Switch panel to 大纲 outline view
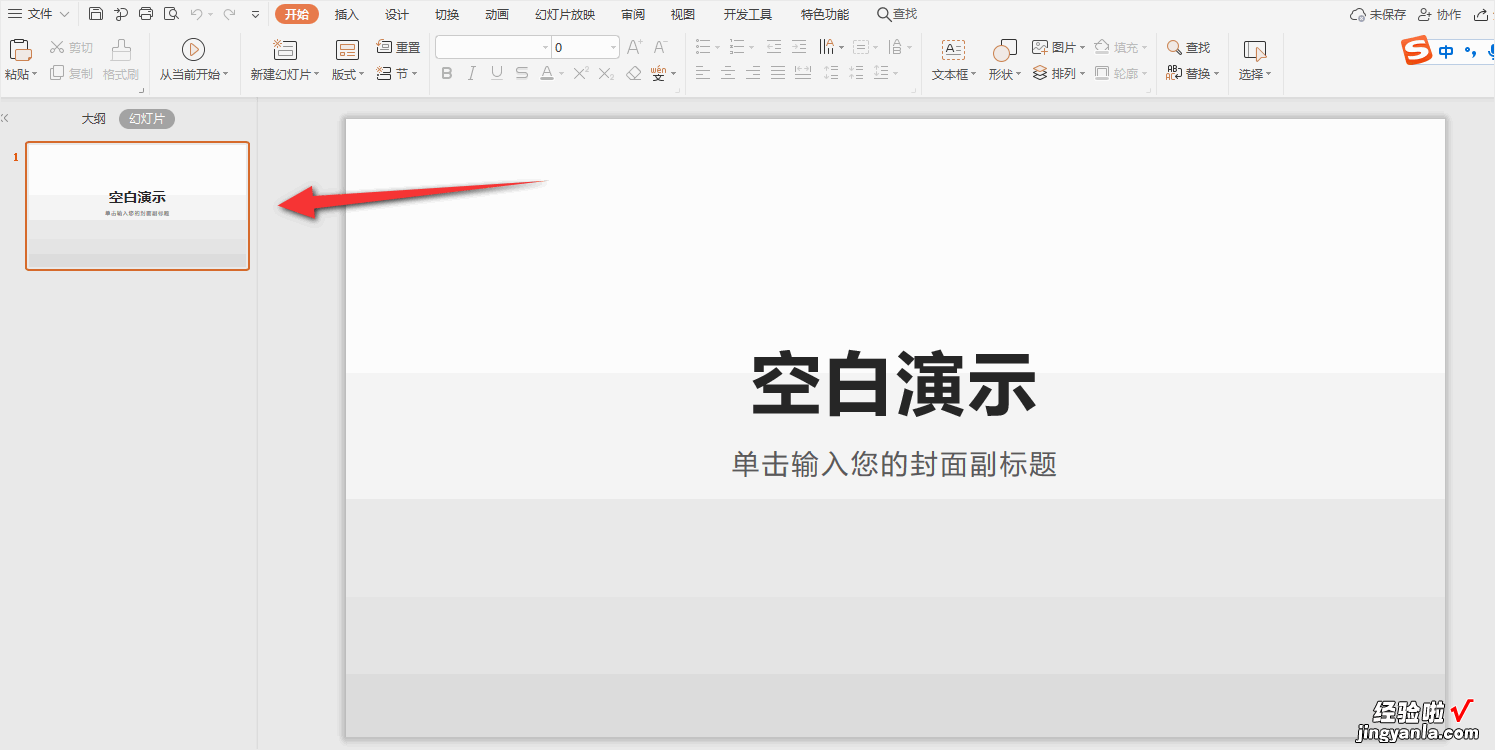The height and width of the screenshot is (750, 1495). pyautogui.click(x=93, y=118)
